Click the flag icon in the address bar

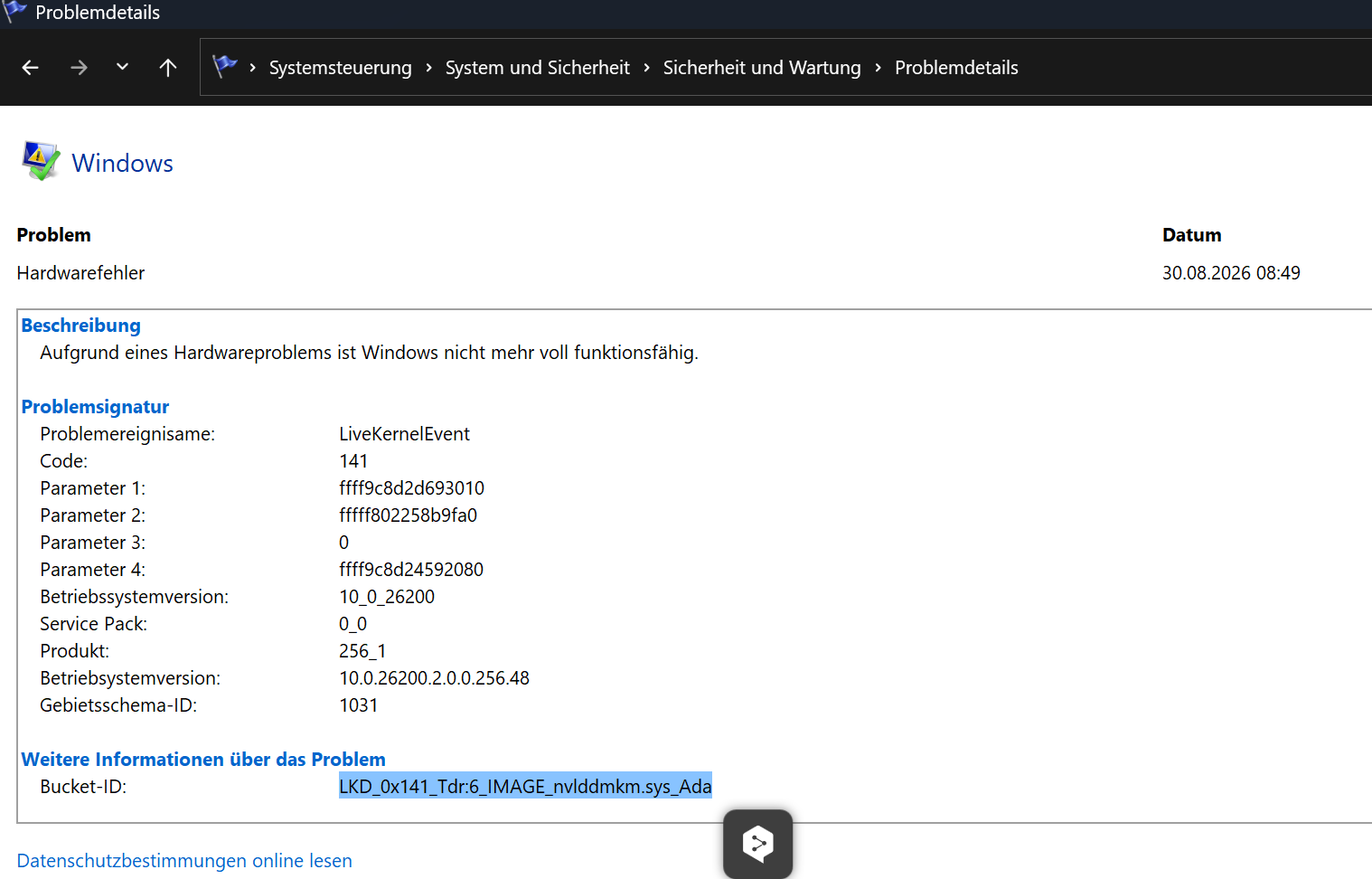tap(224, 66)
